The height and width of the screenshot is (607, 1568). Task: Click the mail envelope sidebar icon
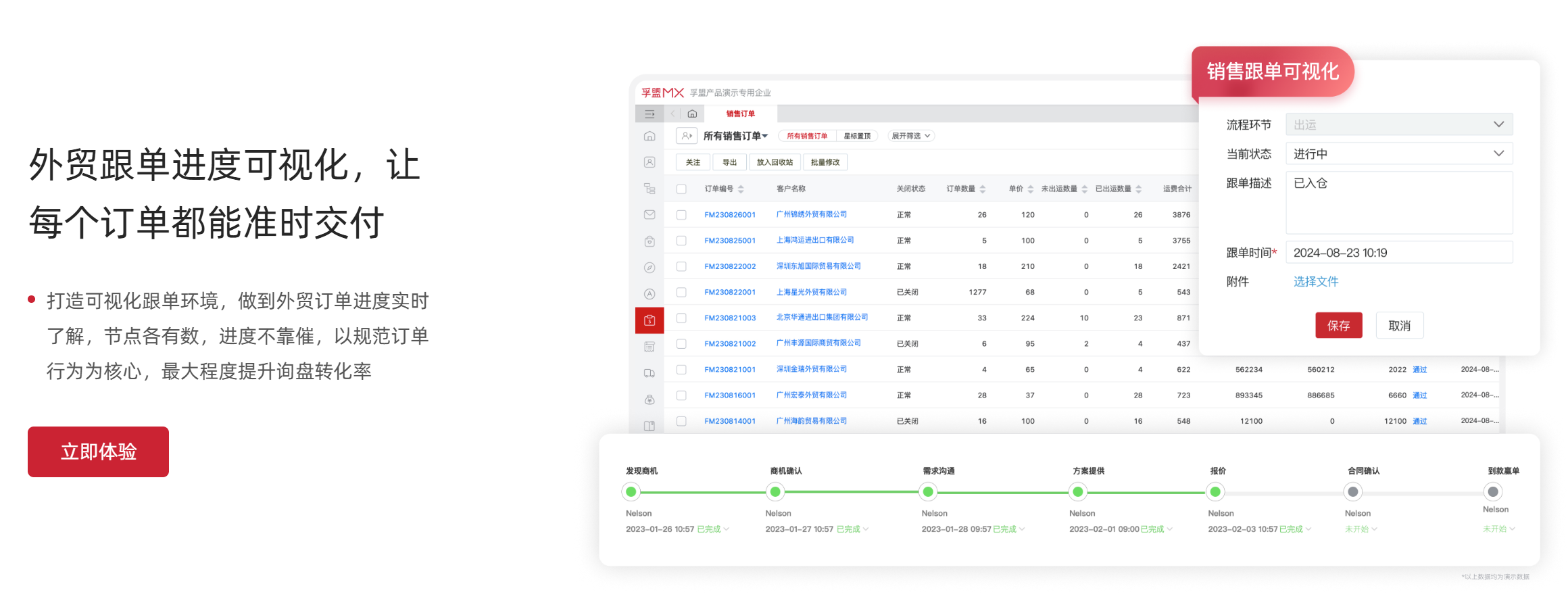coord(650,215)
